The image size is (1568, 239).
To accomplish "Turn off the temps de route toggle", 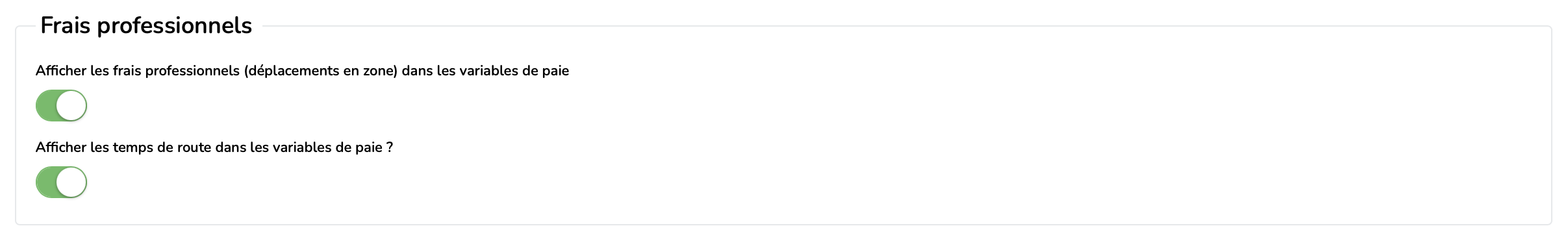I will tap(61, 182).
